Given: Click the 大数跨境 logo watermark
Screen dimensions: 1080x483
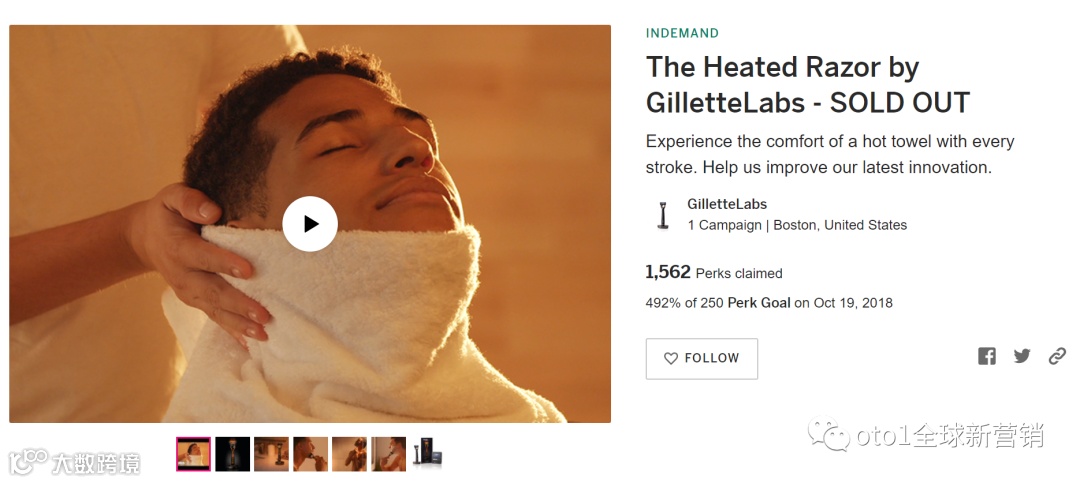Looking at the screenshot, I should click(74, 462).
